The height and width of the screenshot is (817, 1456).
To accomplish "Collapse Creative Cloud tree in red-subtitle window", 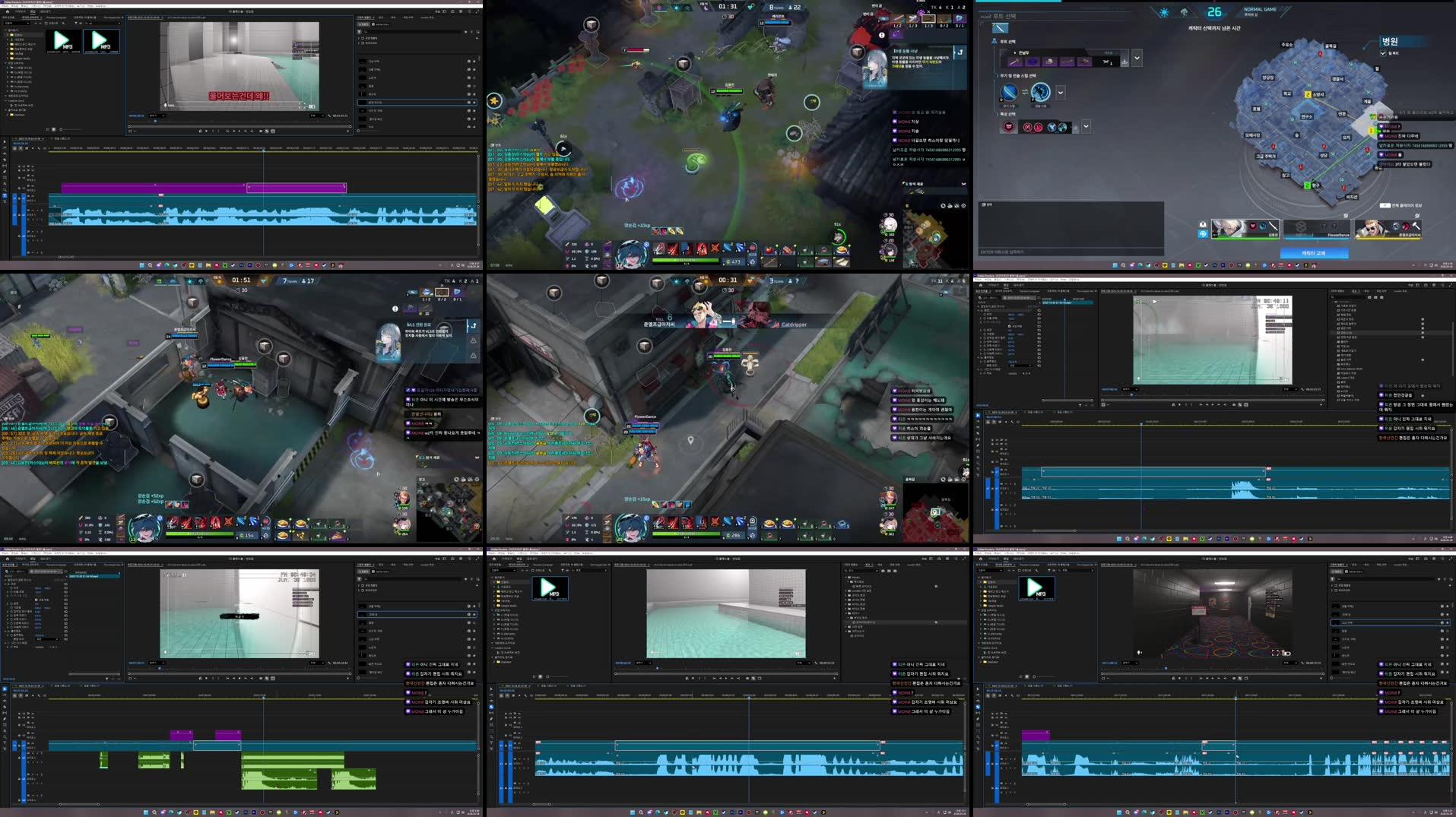I will 5,100.
